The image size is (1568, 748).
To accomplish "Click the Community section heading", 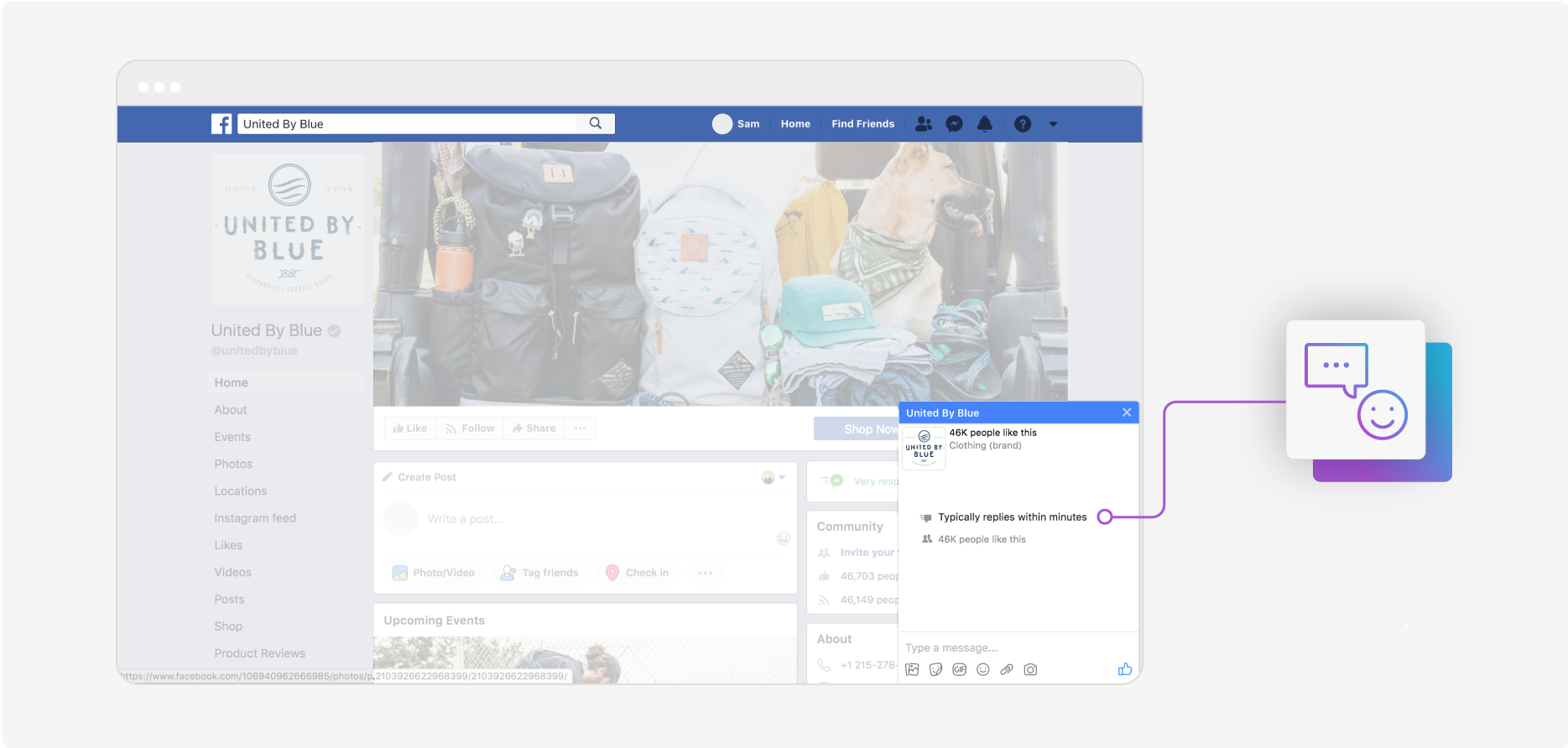I will click(x=850, y=527).
